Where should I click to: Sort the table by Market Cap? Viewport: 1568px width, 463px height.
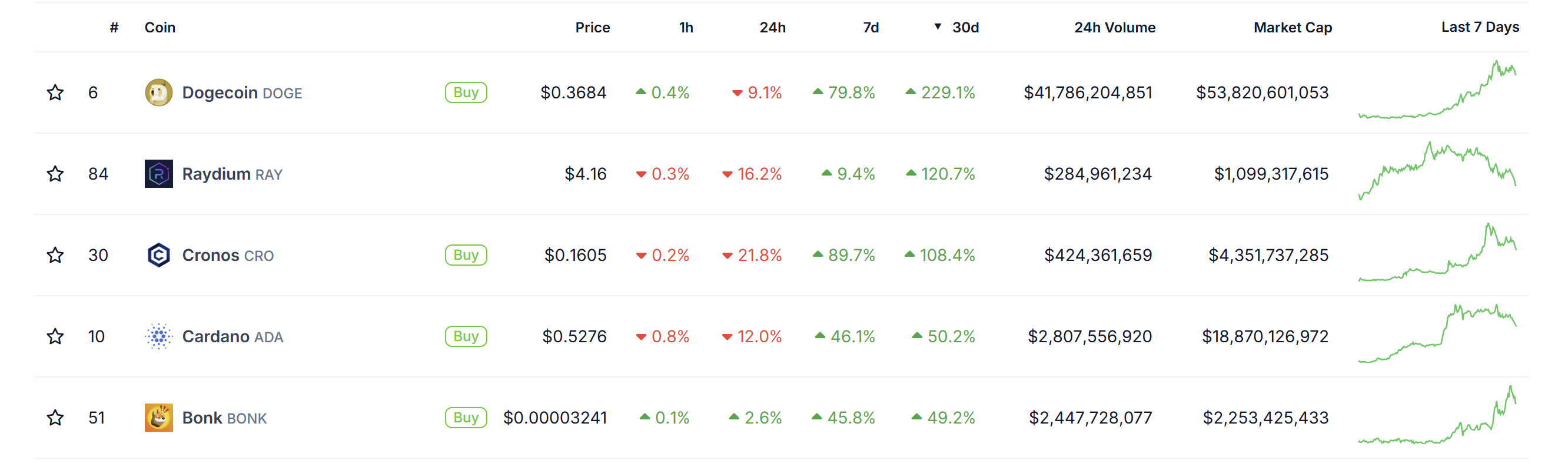click(1293, 28)
